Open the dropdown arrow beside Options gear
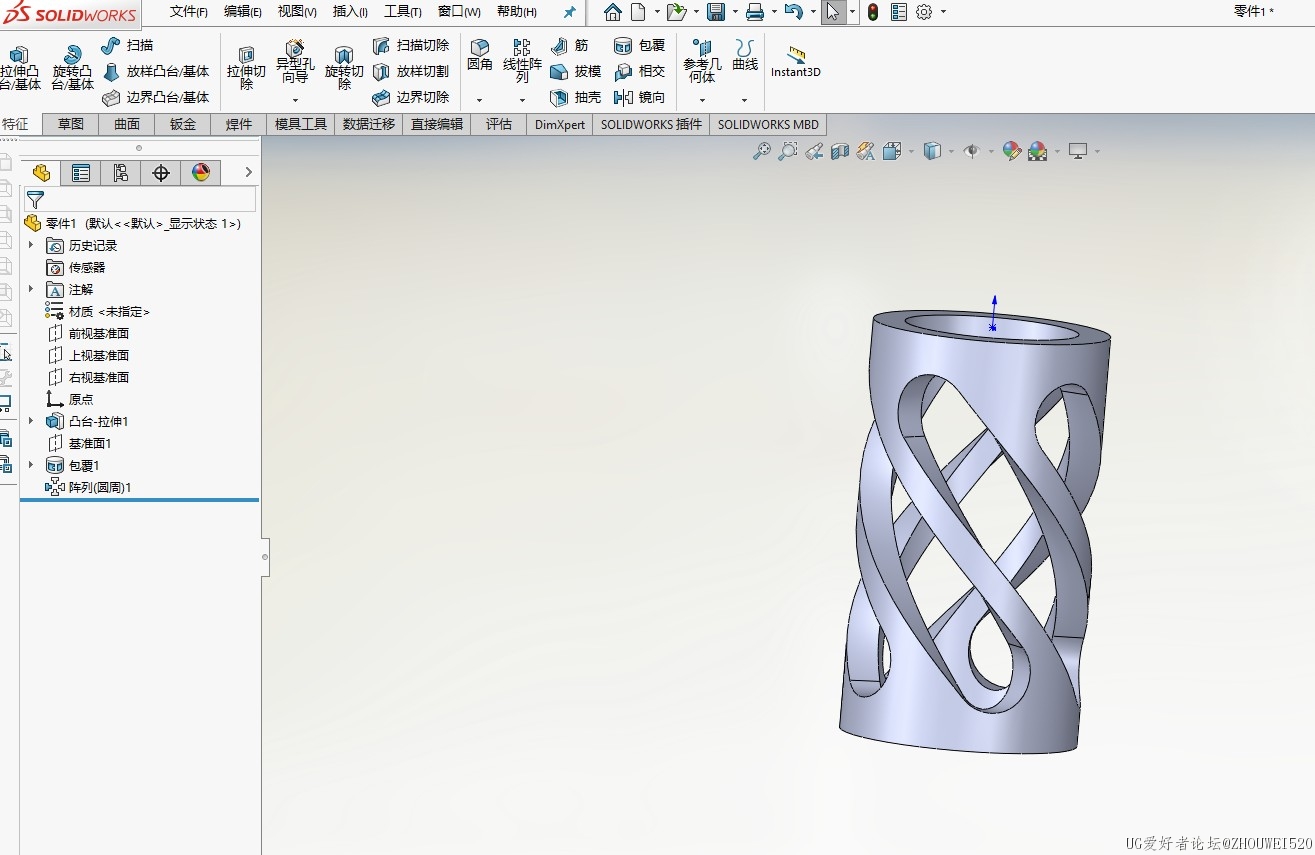The width and height of the screenshot is (1315, 855). coord(943,12)
